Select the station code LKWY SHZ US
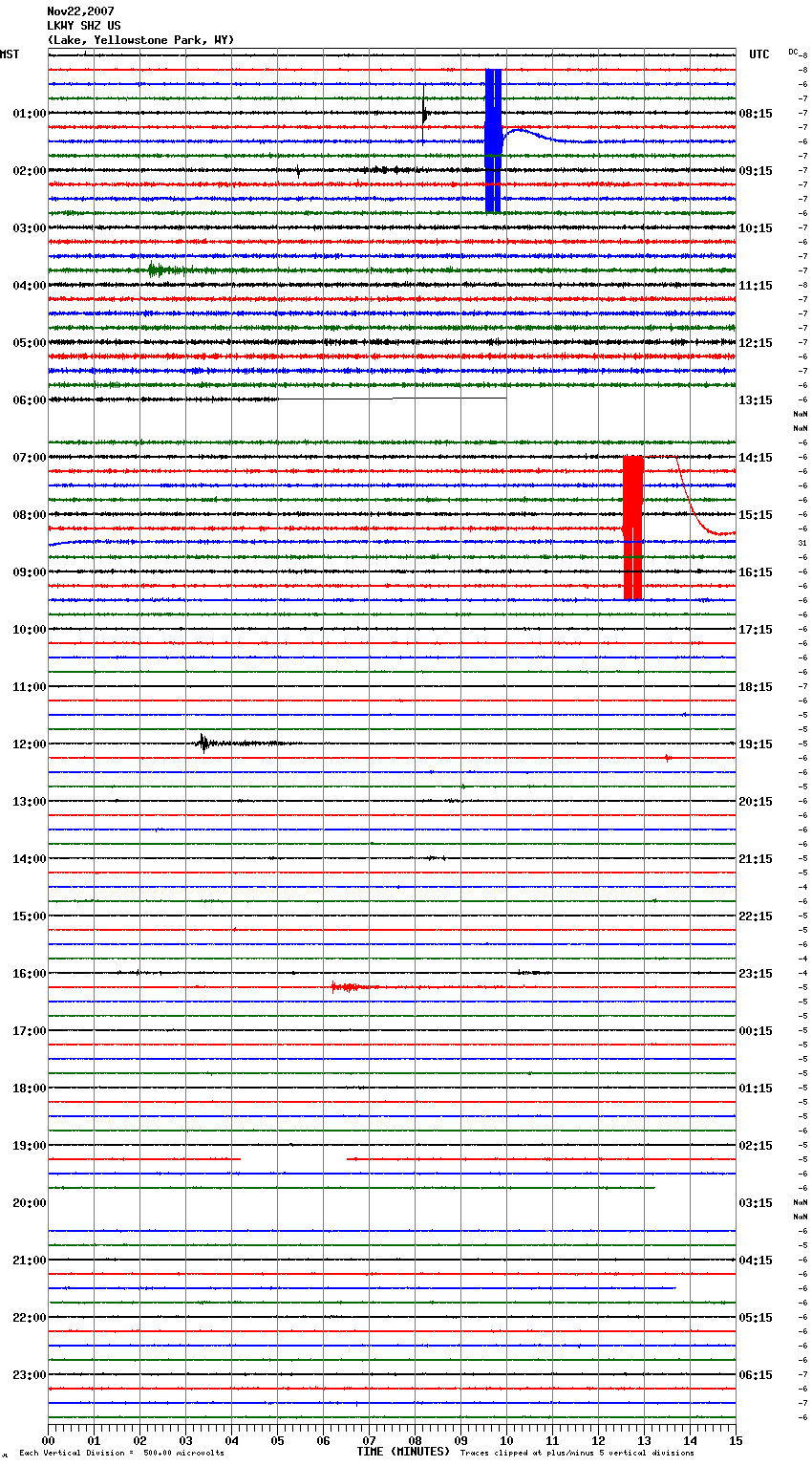The height and width of the screenshot is (1466, 812). (84, 26)
